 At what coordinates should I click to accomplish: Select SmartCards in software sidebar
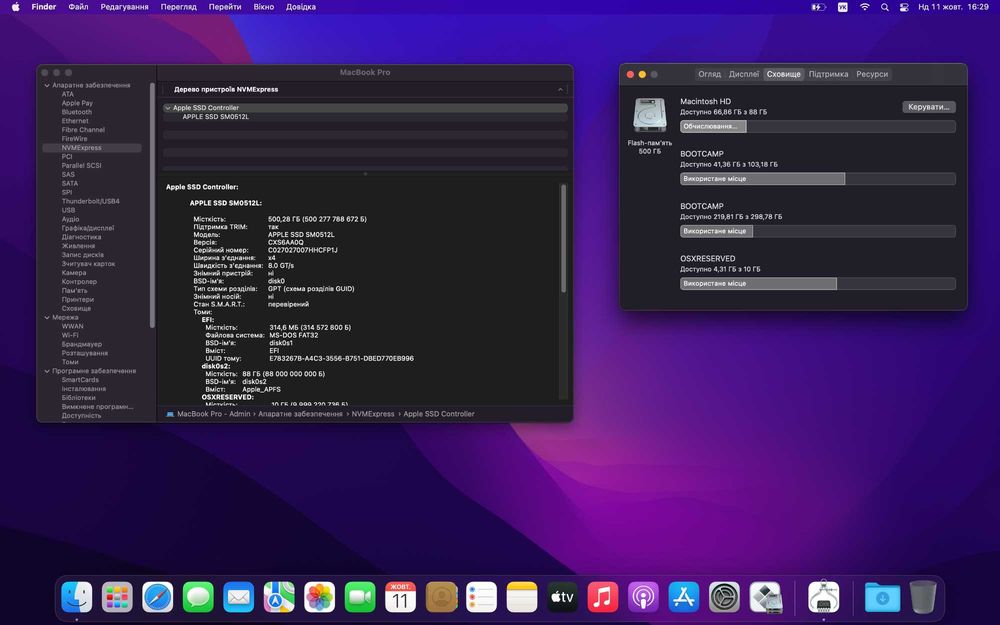click(80, 380)
